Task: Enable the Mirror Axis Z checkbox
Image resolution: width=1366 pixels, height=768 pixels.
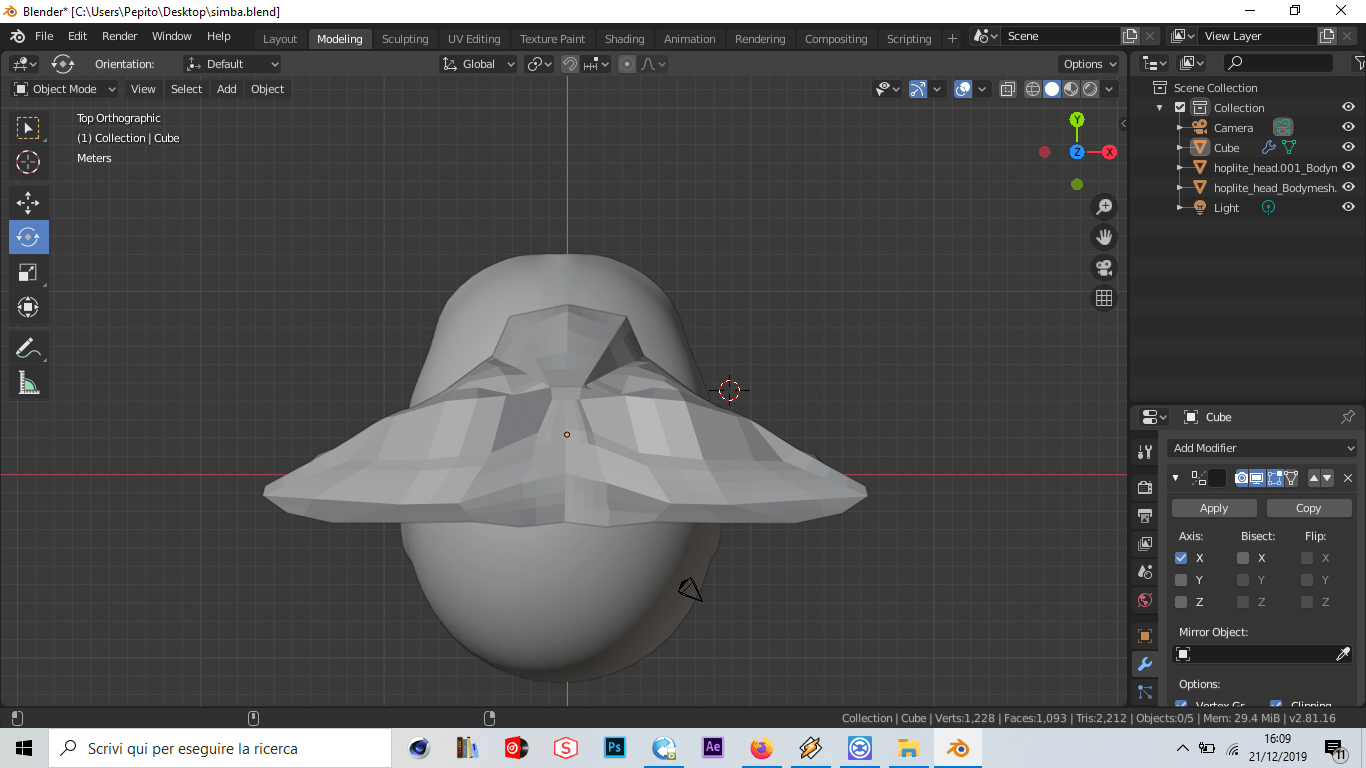Action: point(1181,602)
